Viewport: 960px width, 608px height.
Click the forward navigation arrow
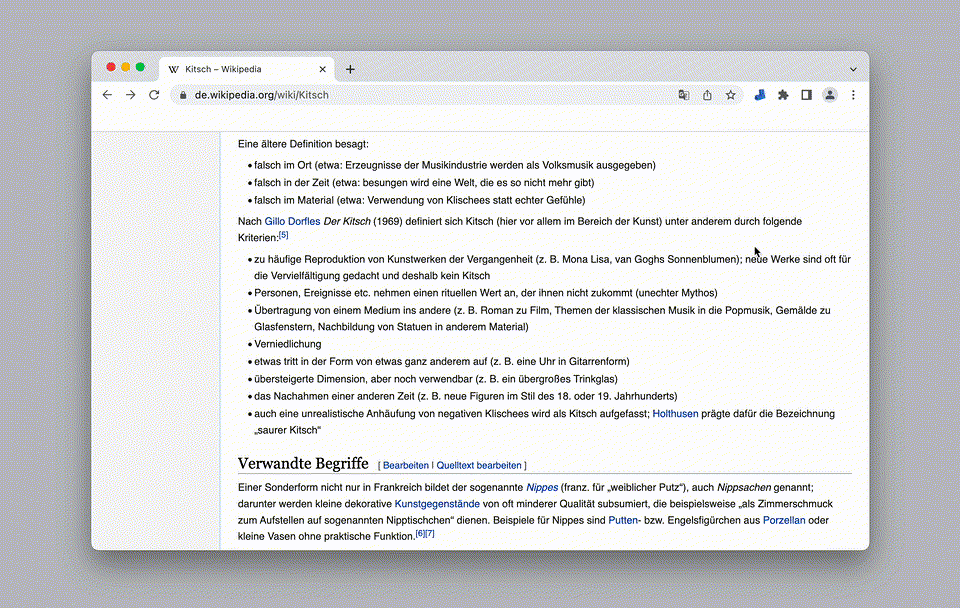[130, 95]
